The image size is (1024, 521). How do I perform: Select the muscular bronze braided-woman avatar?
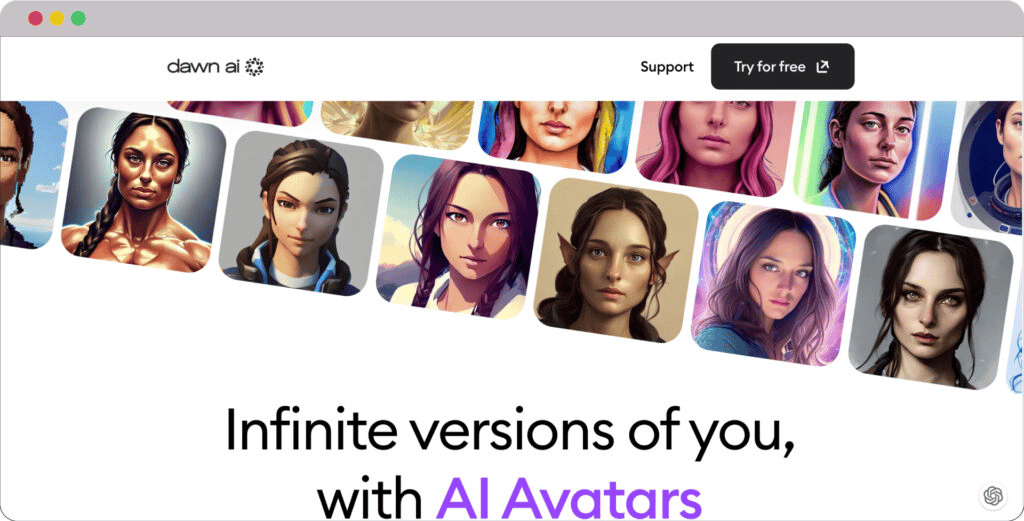tap(144, 190)
